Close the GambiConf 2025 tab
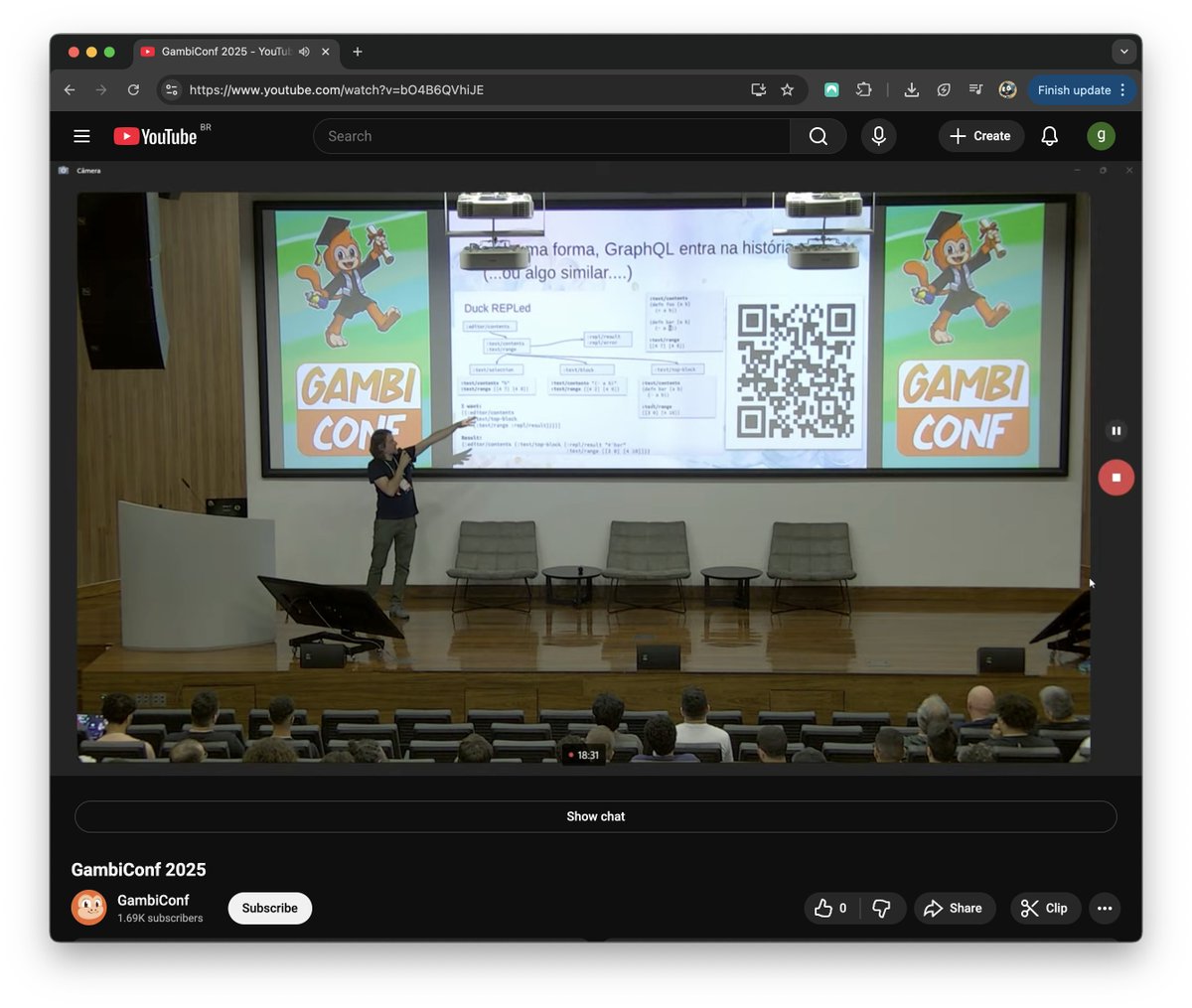Screen dimensions: 1192x1008 click(326, 52)
